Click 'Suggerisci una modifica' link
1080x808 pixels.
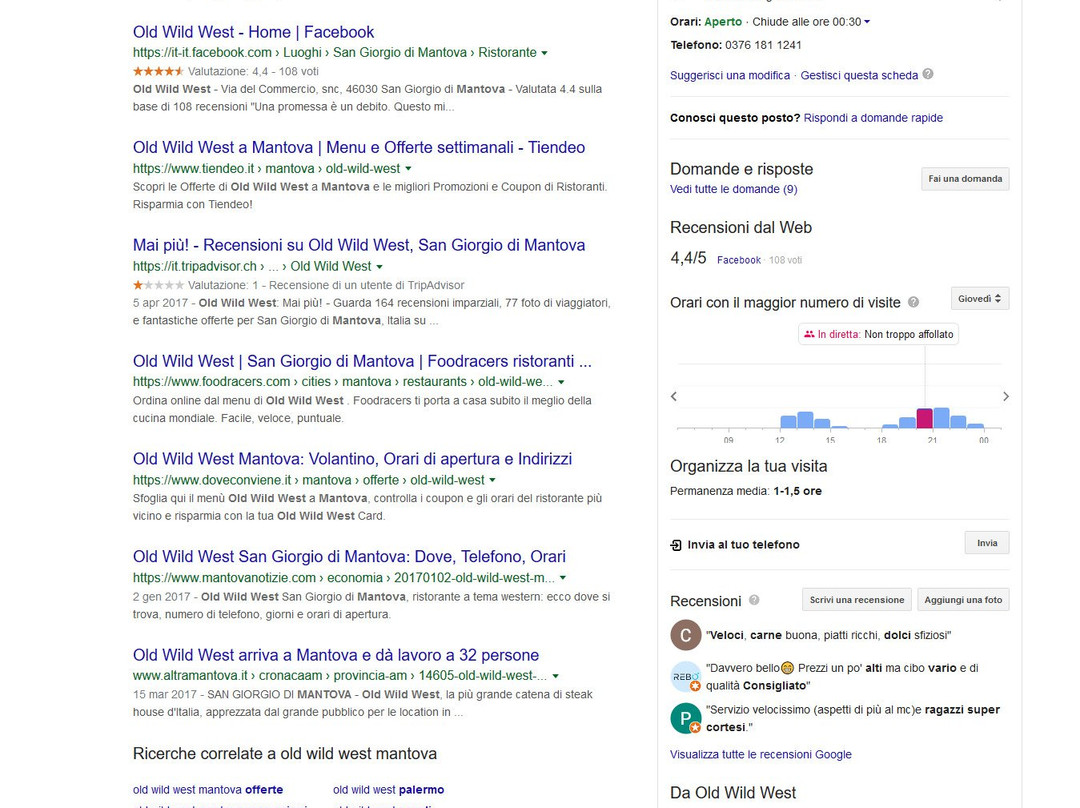point(730,75)
